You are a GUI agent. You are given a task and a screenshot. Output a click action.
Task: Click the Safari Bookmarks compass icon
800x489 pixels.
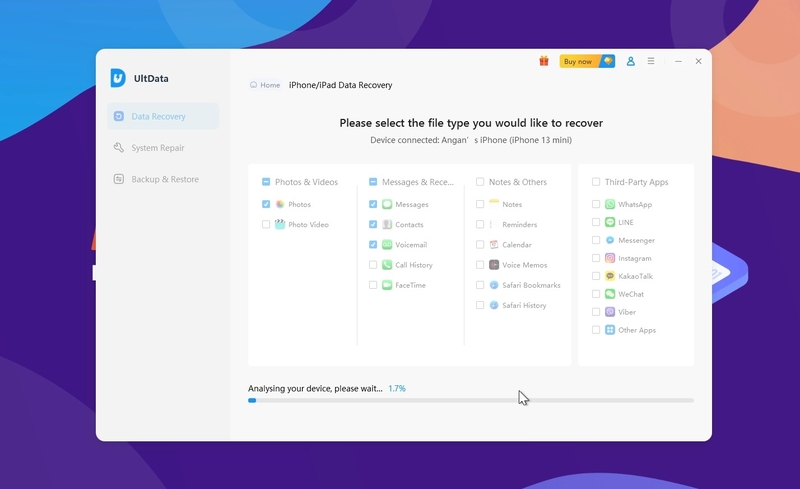(494, 285)
